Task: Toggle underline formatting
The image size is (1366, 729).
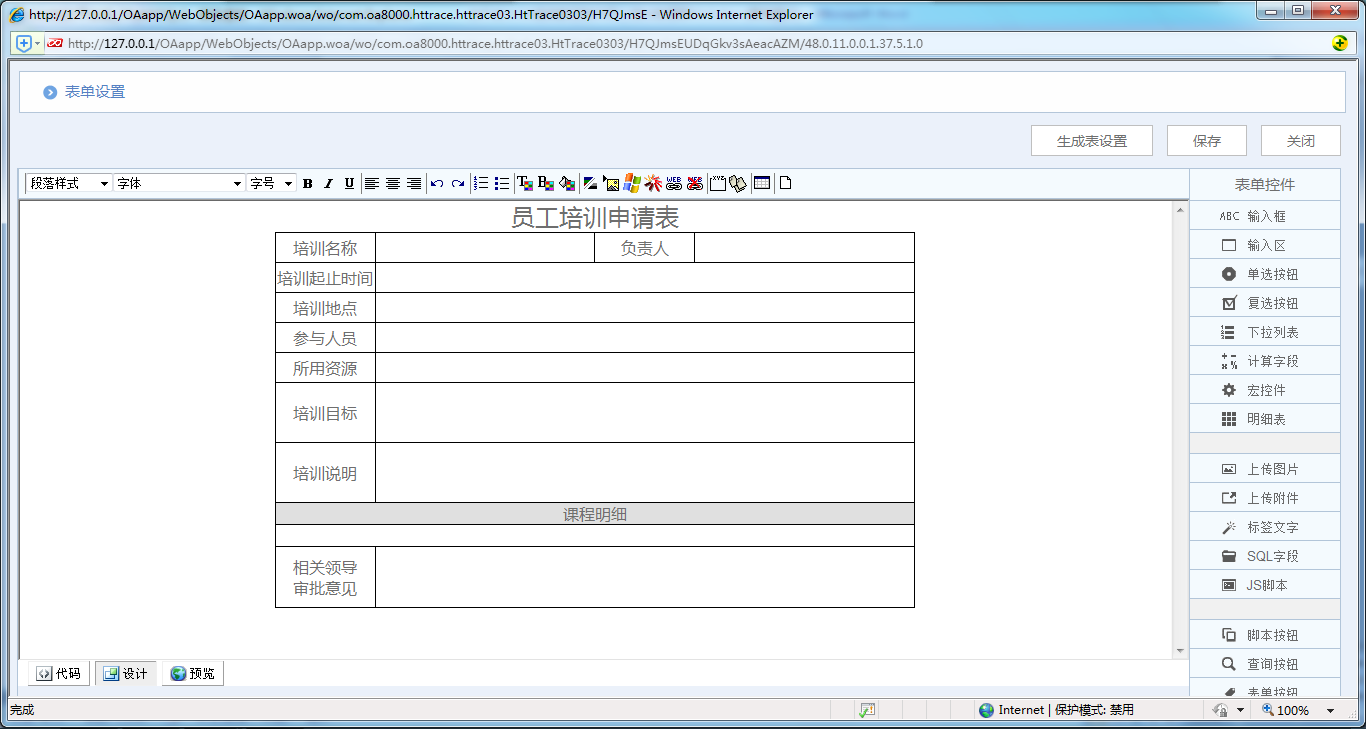Action: pos(348,183)
